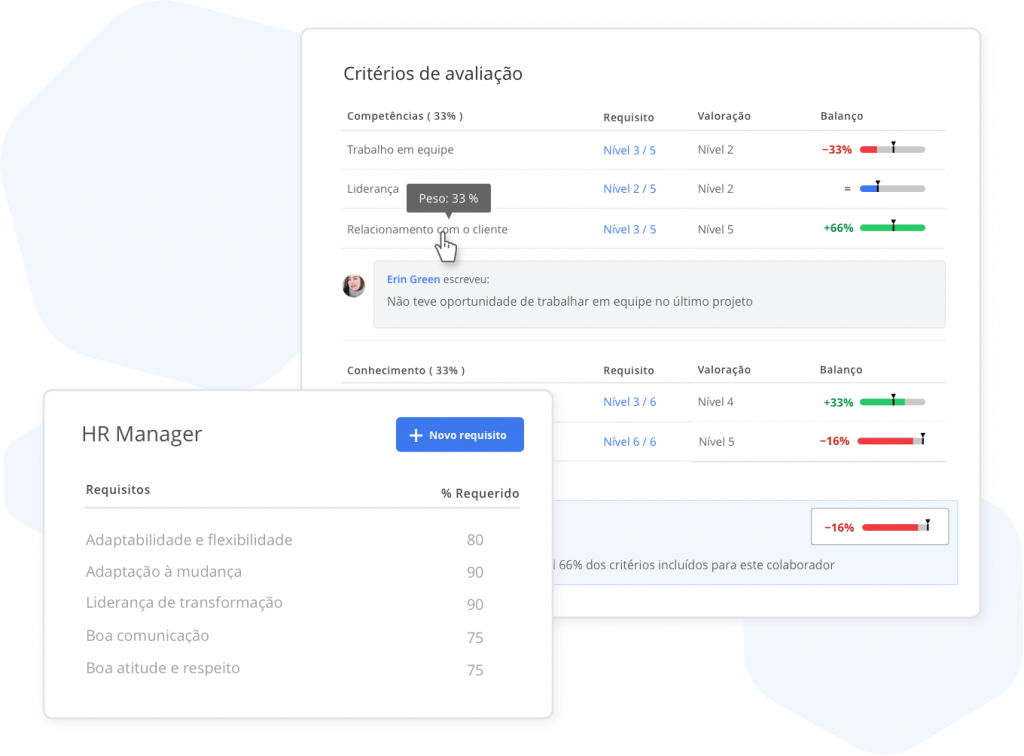This screenshot has height=756, width=1024.
Task: Click the green +66% balance bar
Action: click(892, 228)
